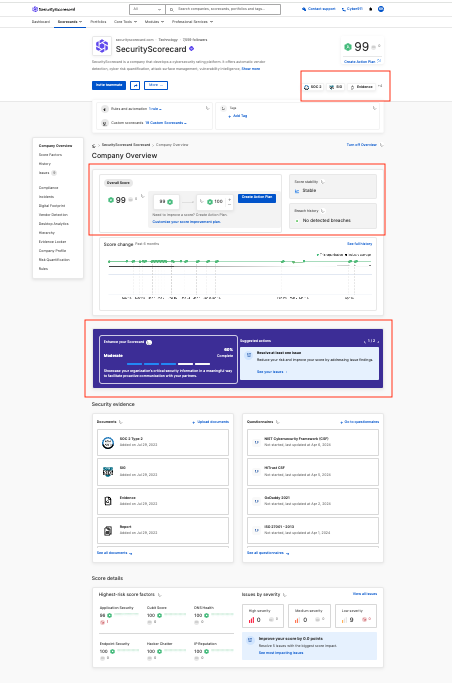Click the share icon button beside Invite teammate

coord(135,85)
